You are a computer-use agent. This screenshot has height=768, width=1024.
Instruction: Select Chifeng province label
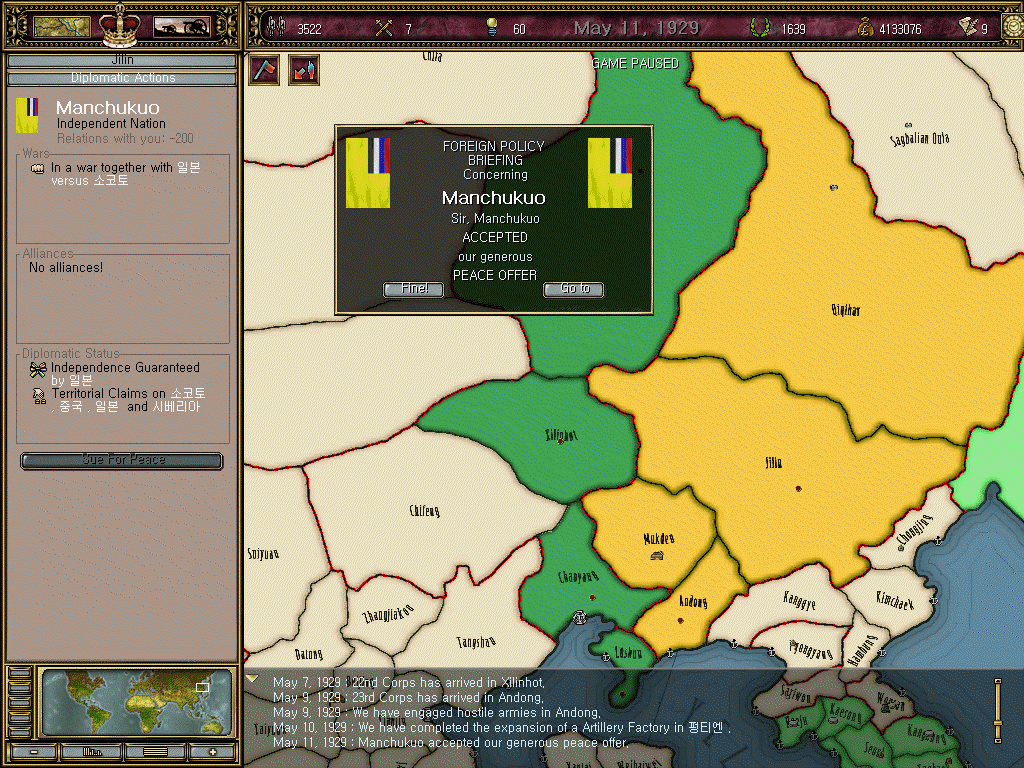[x=424, y=511]
